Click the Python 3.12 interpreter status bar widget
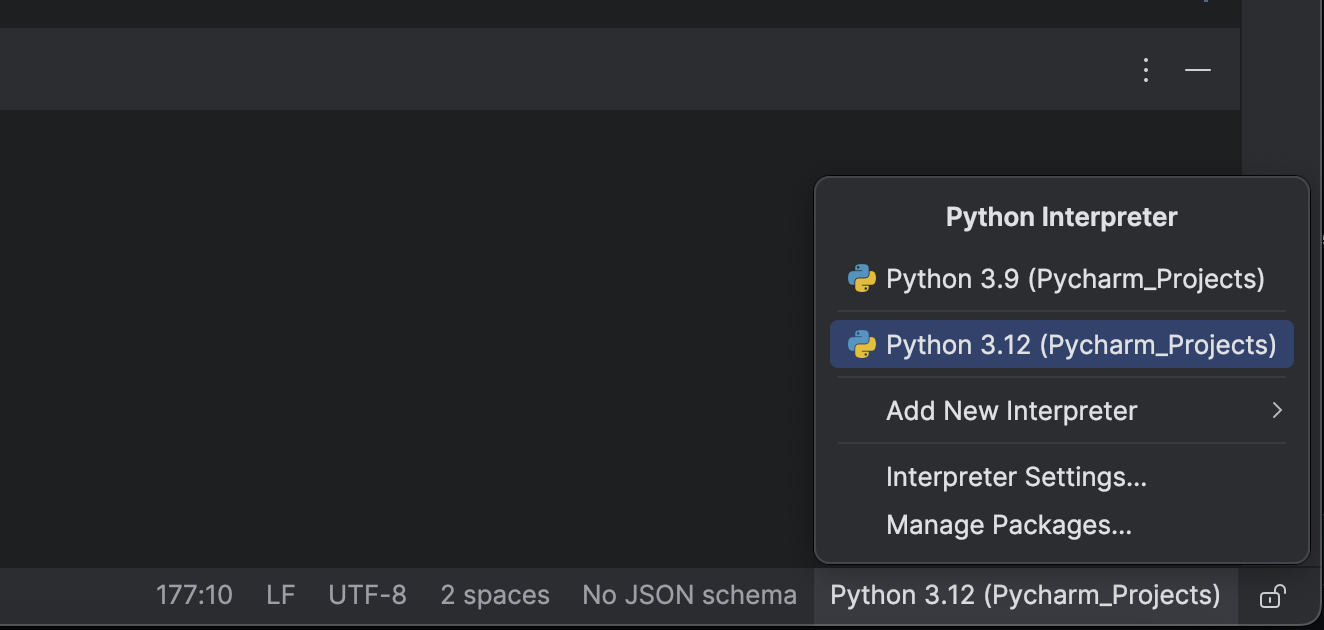This screenshot has height=630, width=1324. click(x=1026, y=596)
